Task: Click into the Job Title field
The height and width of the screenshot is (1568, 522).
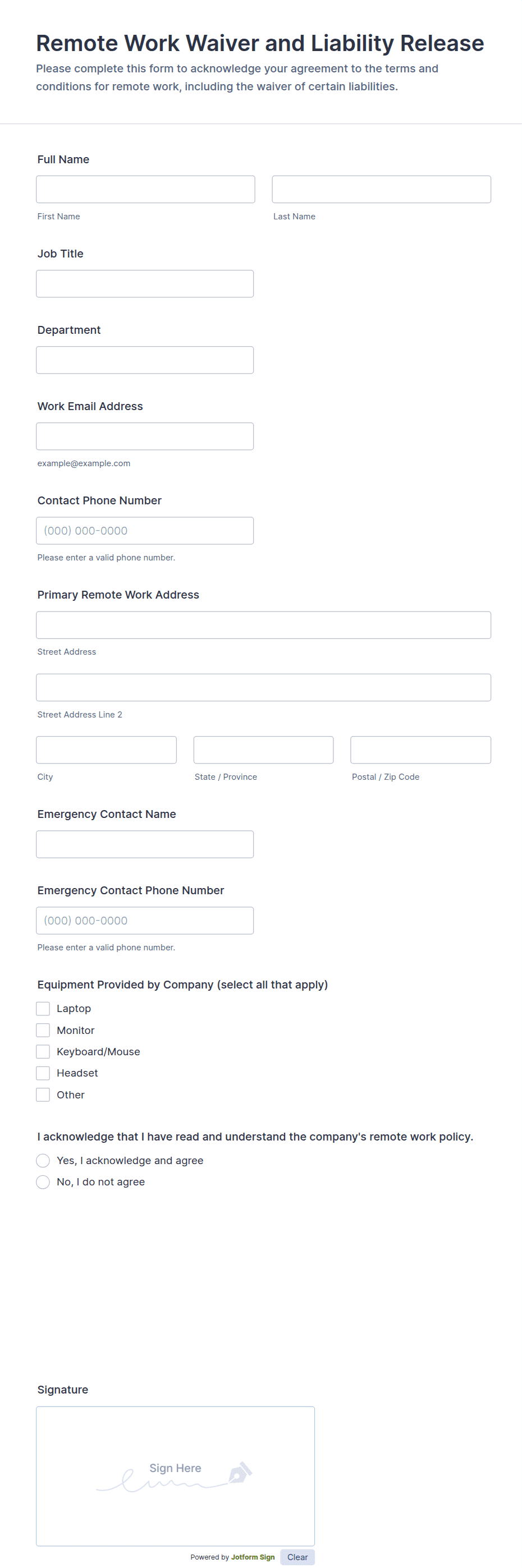Action: pyautogui.click(x=145, y=284)
